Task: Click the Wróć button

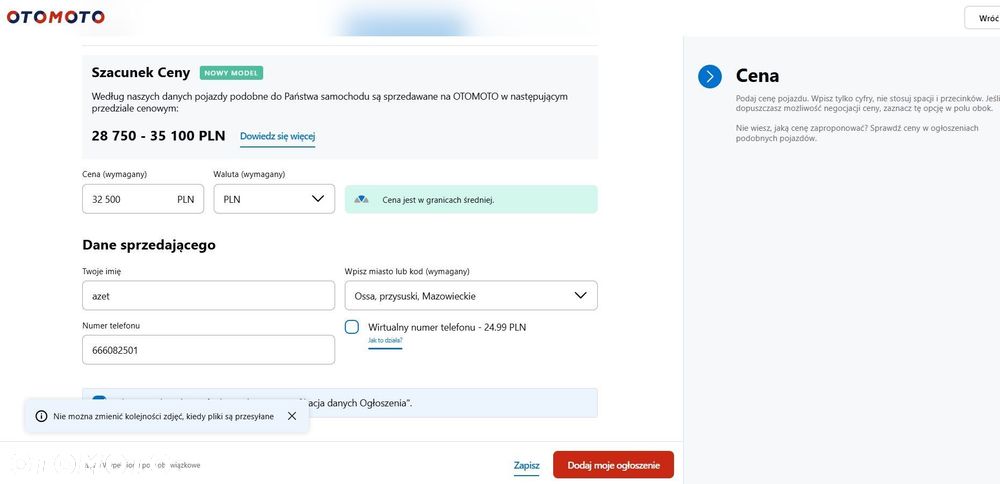Action: pos(983,18)
